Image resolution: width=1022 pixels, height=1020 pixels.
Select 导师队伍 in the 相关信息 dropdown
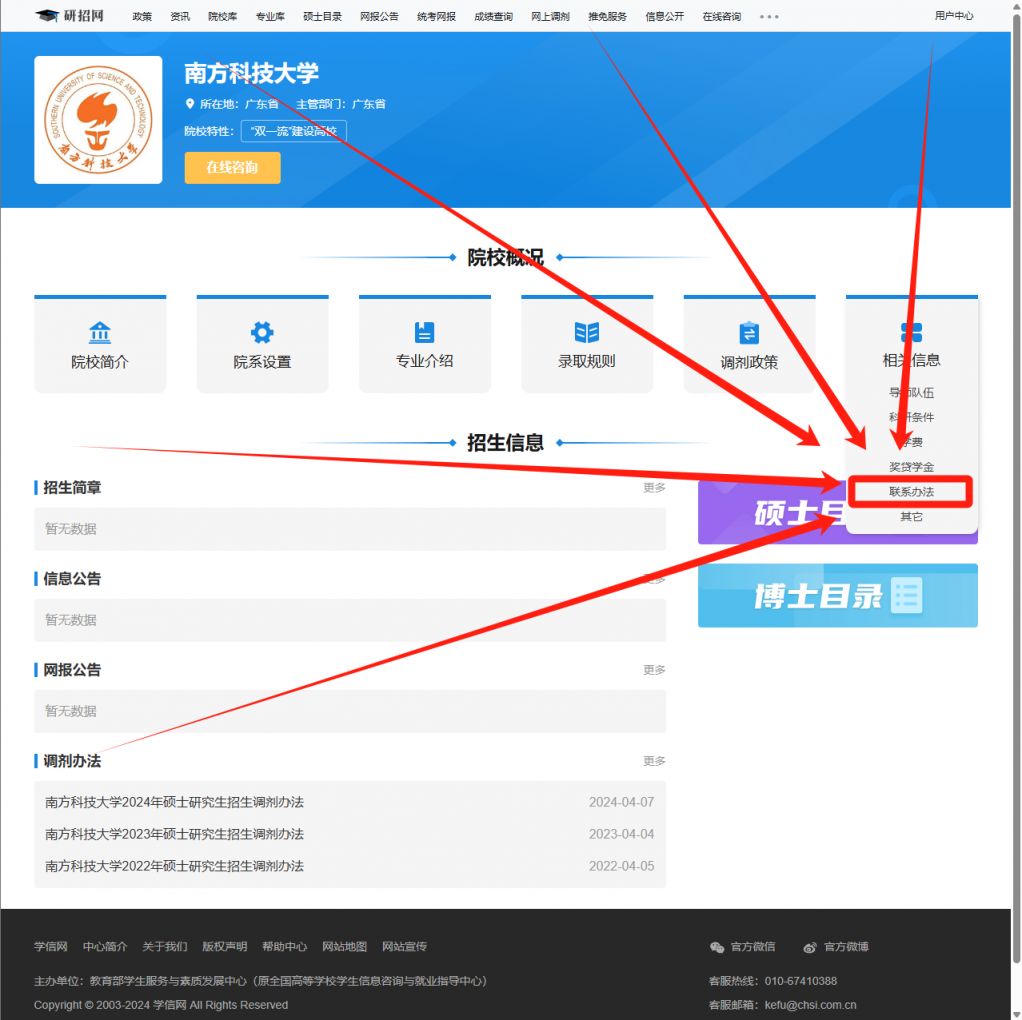(911, 392)
